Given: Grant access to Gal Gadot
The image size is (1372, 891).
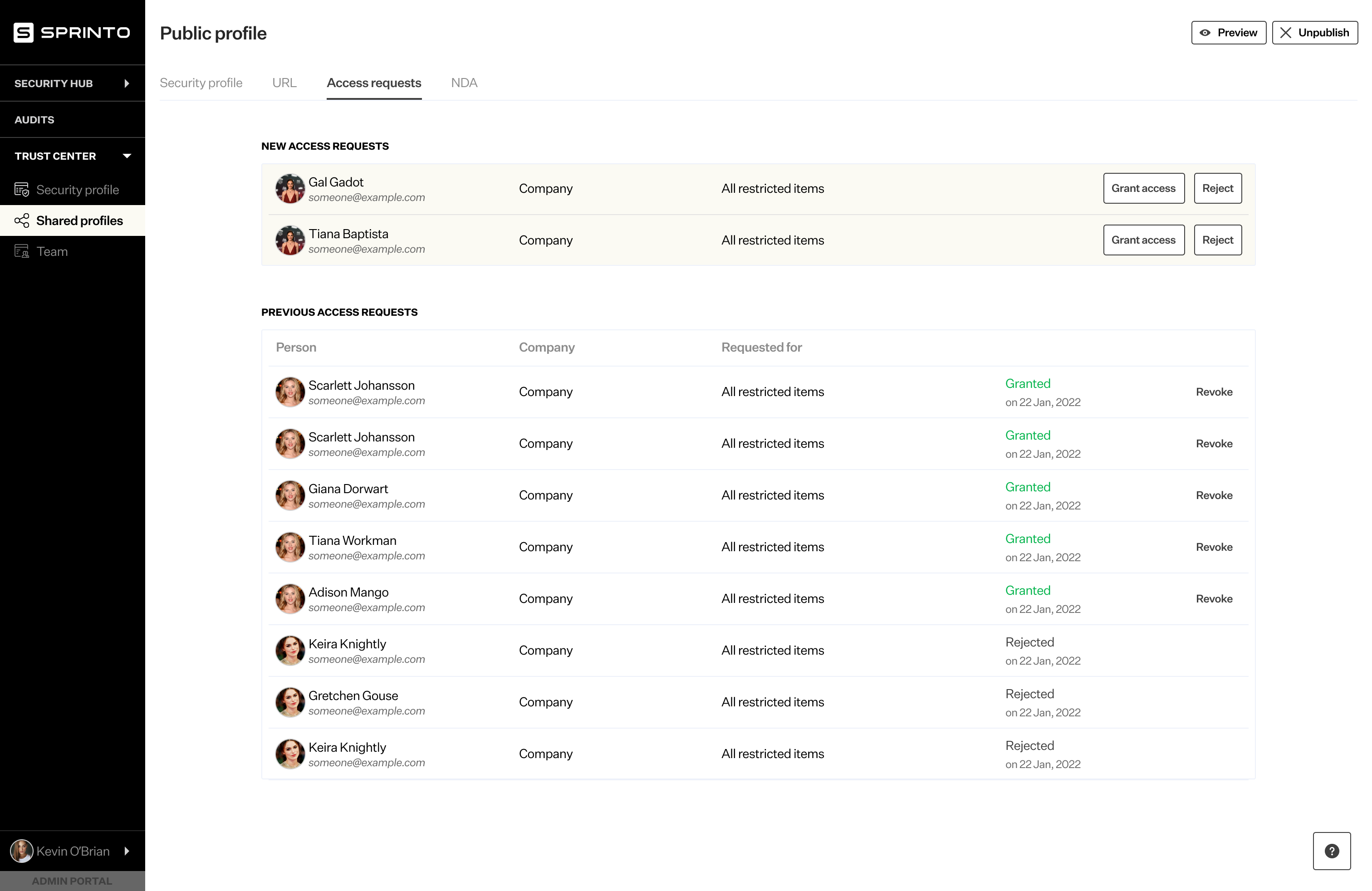Looking at the screenshot, I should click(x=1143, y=188).
